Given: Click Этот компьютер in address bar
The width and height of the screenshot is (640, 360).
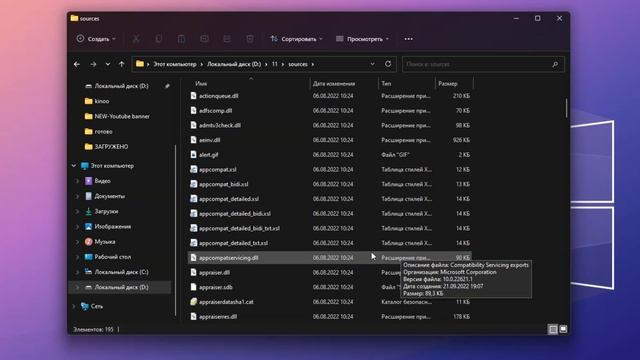Looking at the screenshot, I should (x=175, y=64).
